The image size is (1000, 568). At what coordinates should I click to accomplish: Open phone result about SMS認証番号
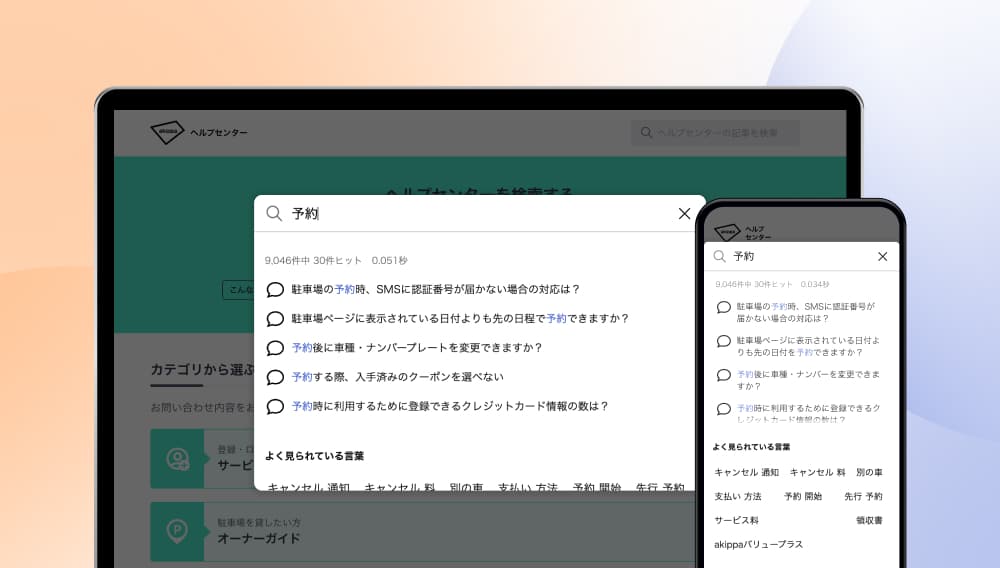tap(805, 312)
